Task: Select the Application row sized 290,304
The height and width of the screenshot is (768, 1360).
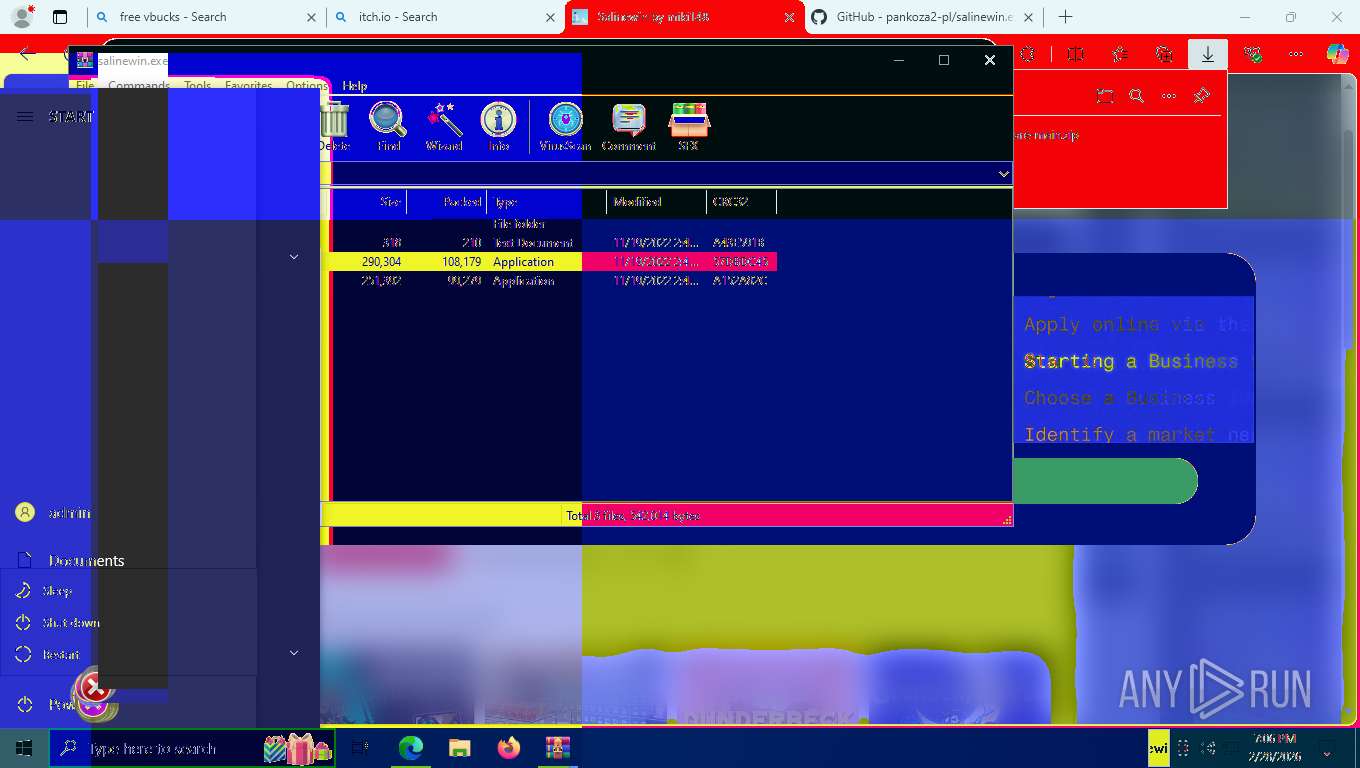Action: 554,262
